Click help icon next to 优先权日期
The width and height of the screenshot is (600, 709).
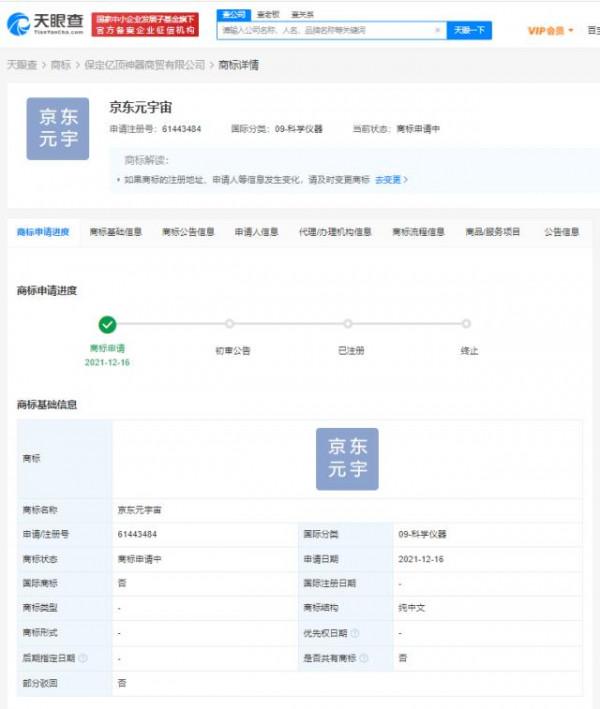pyautogui.click(x=355, y=633)
